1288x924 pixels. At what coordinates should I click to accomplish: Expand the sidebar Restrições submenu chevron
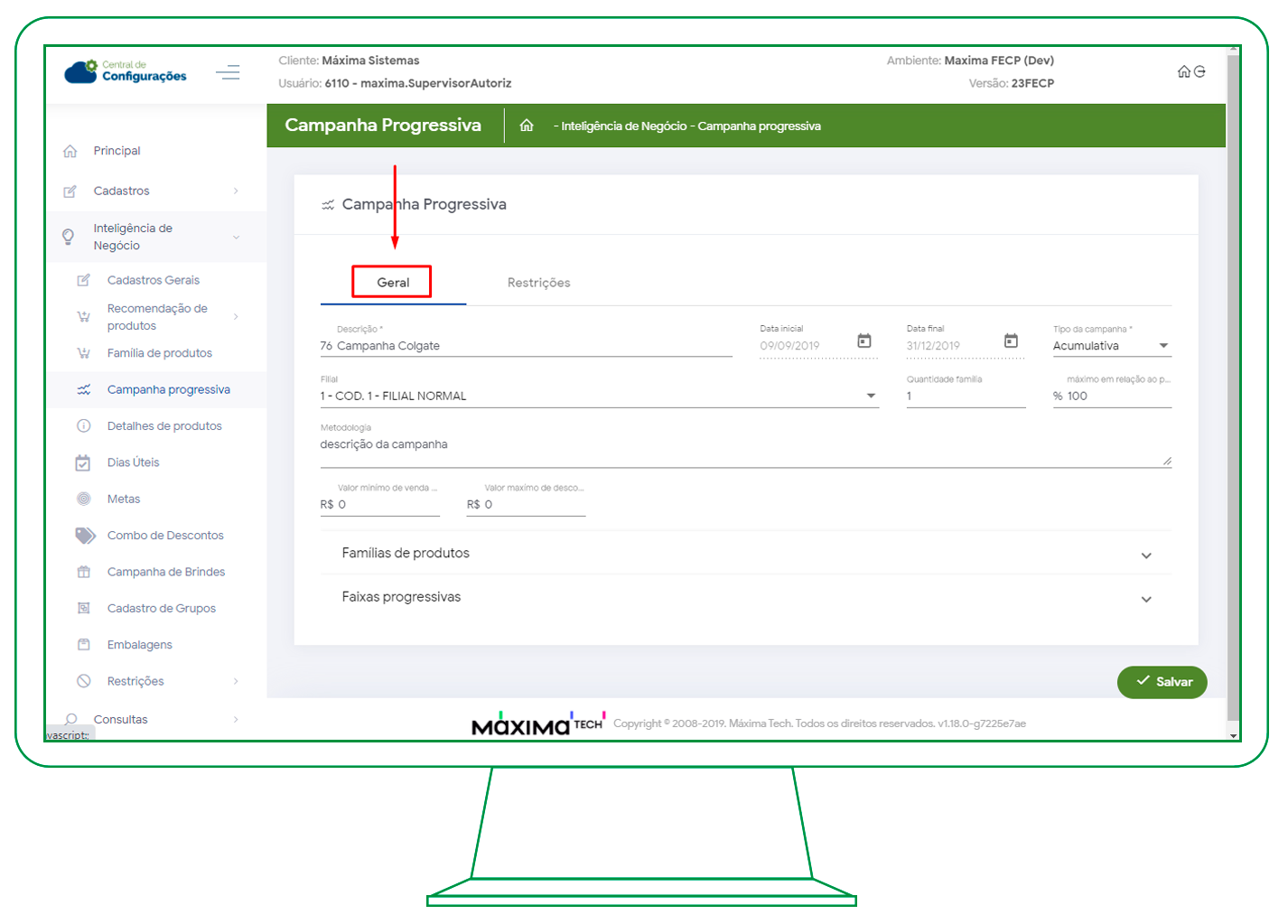click(236, 681)
